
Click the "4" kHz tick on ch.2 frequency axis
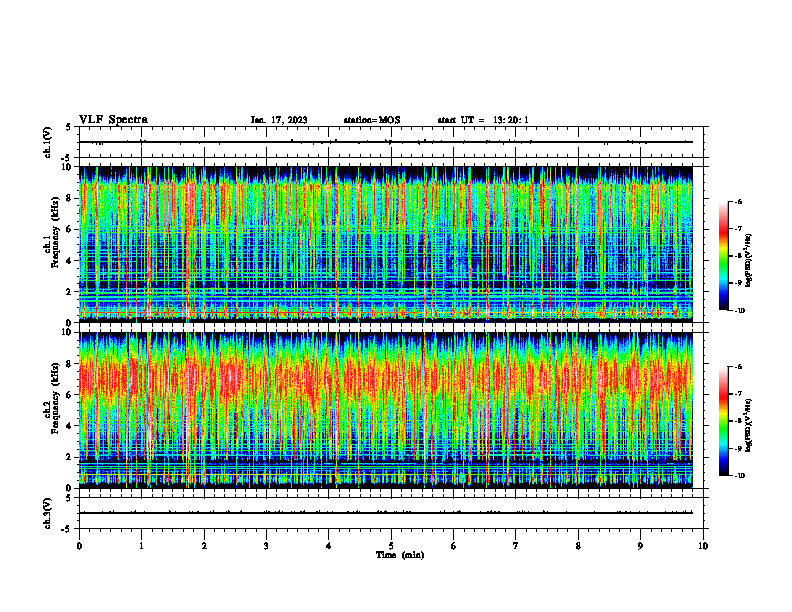click(x=71, y=426)
